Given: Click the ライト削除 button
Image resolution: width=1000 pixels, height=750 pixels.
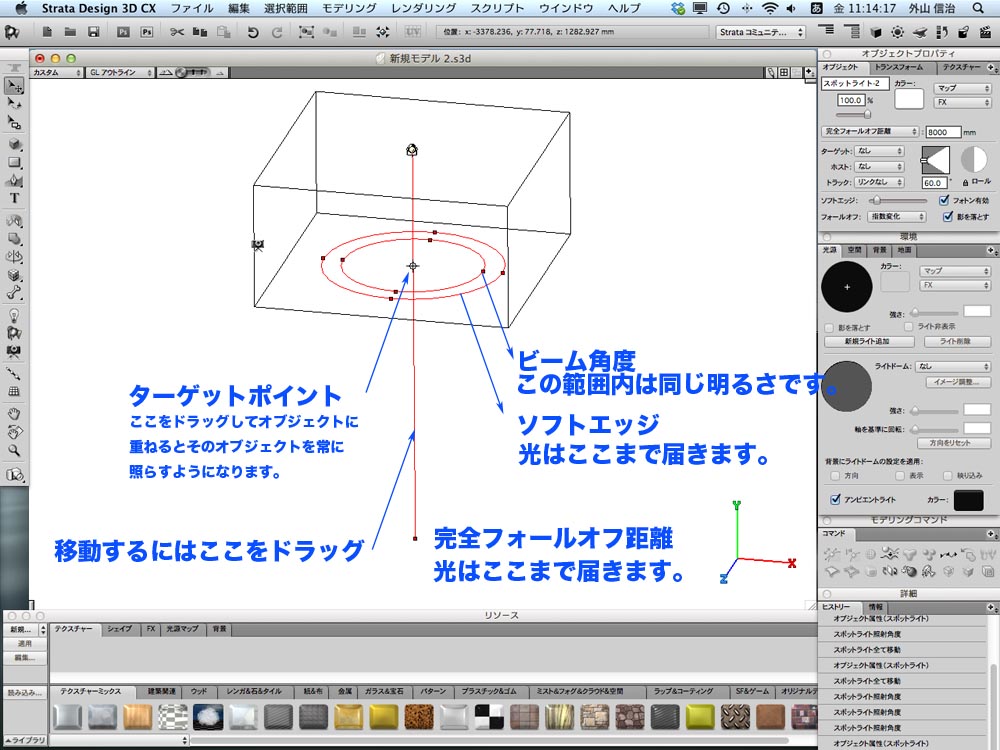Looking at the screenshot, I should click(955, 342).
